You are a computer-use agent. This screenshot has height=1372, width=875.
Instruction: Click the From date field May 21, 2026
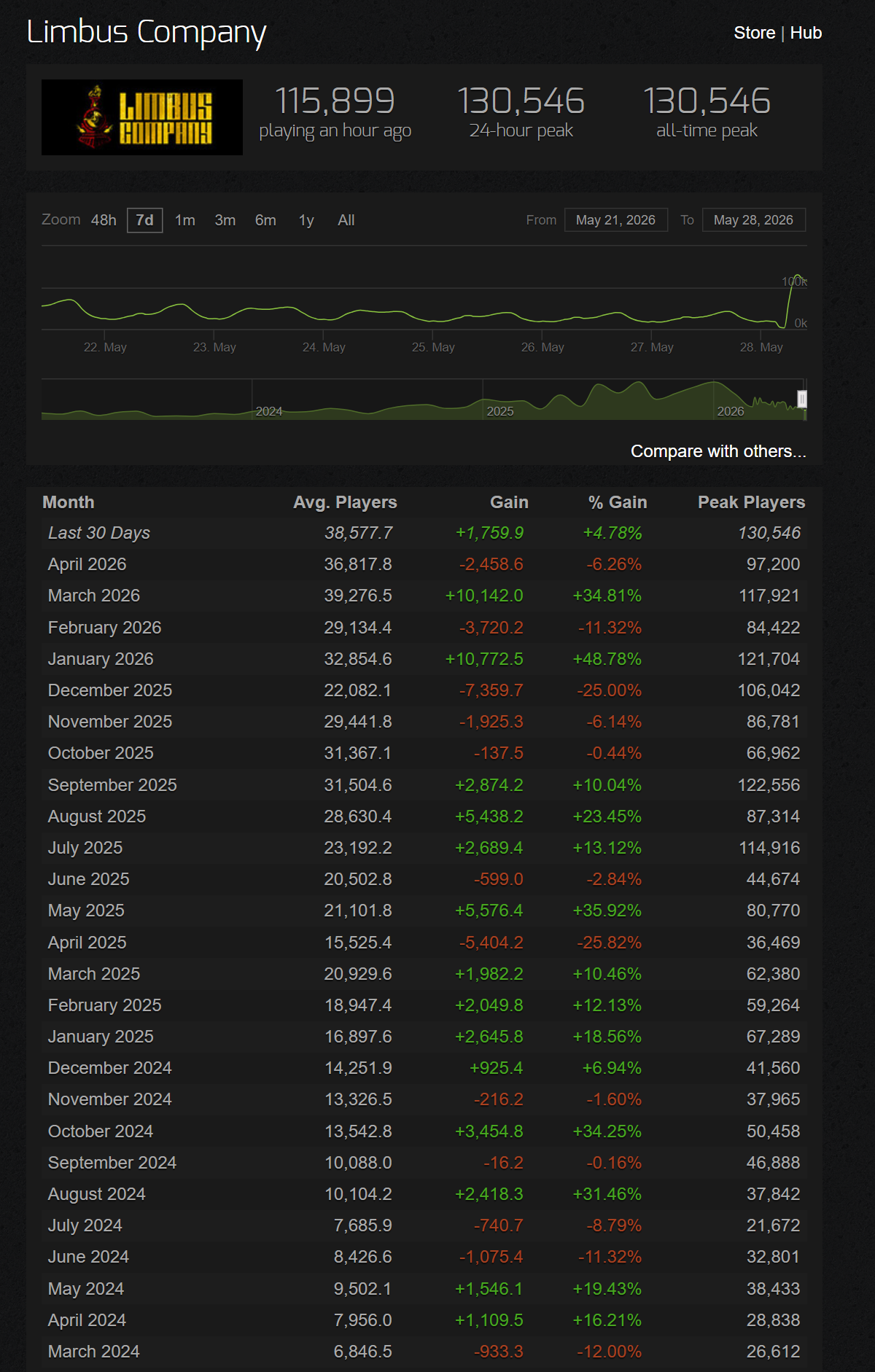pyautogui.click(x=616, y=220)
